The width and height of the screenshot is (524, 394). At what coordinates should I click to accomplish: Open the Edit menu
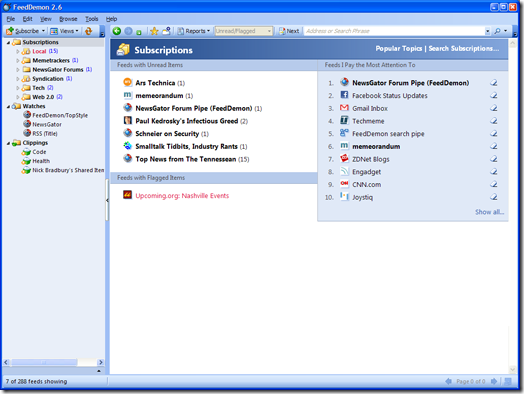pos(27,19)
